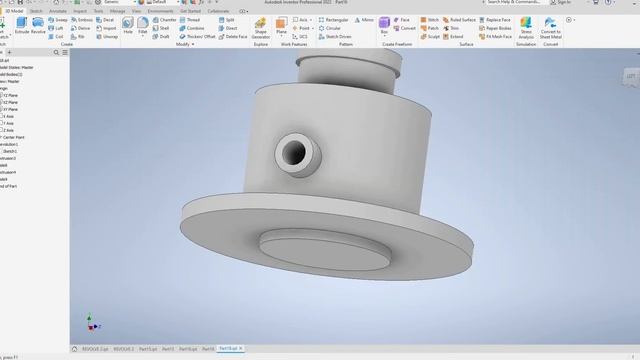Choose the Sketch Driven pattern tool

tap(335, 37)
